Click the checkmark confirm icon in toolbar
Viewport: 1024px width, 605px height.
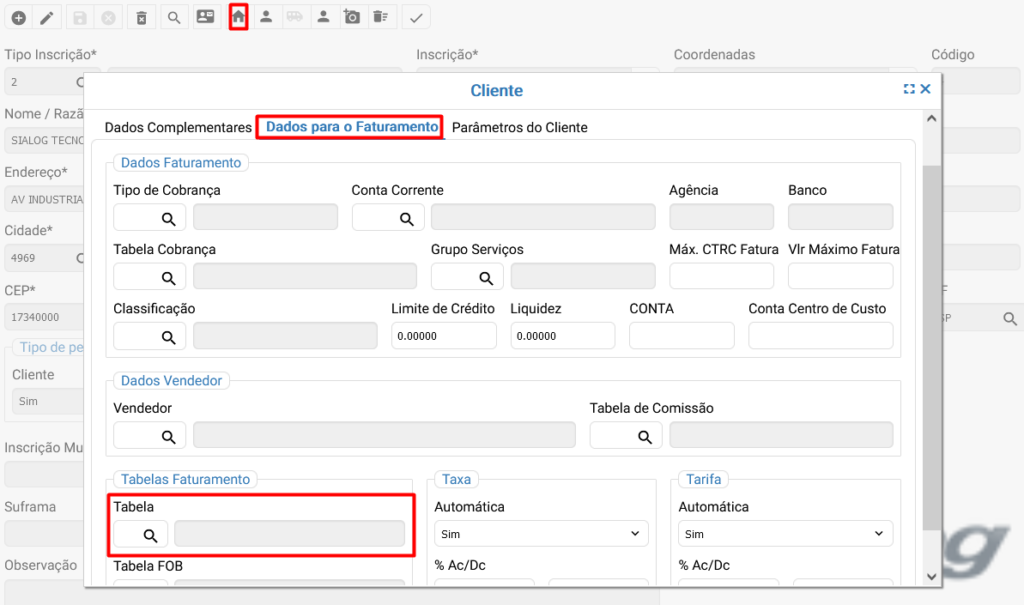pos(417,17)
